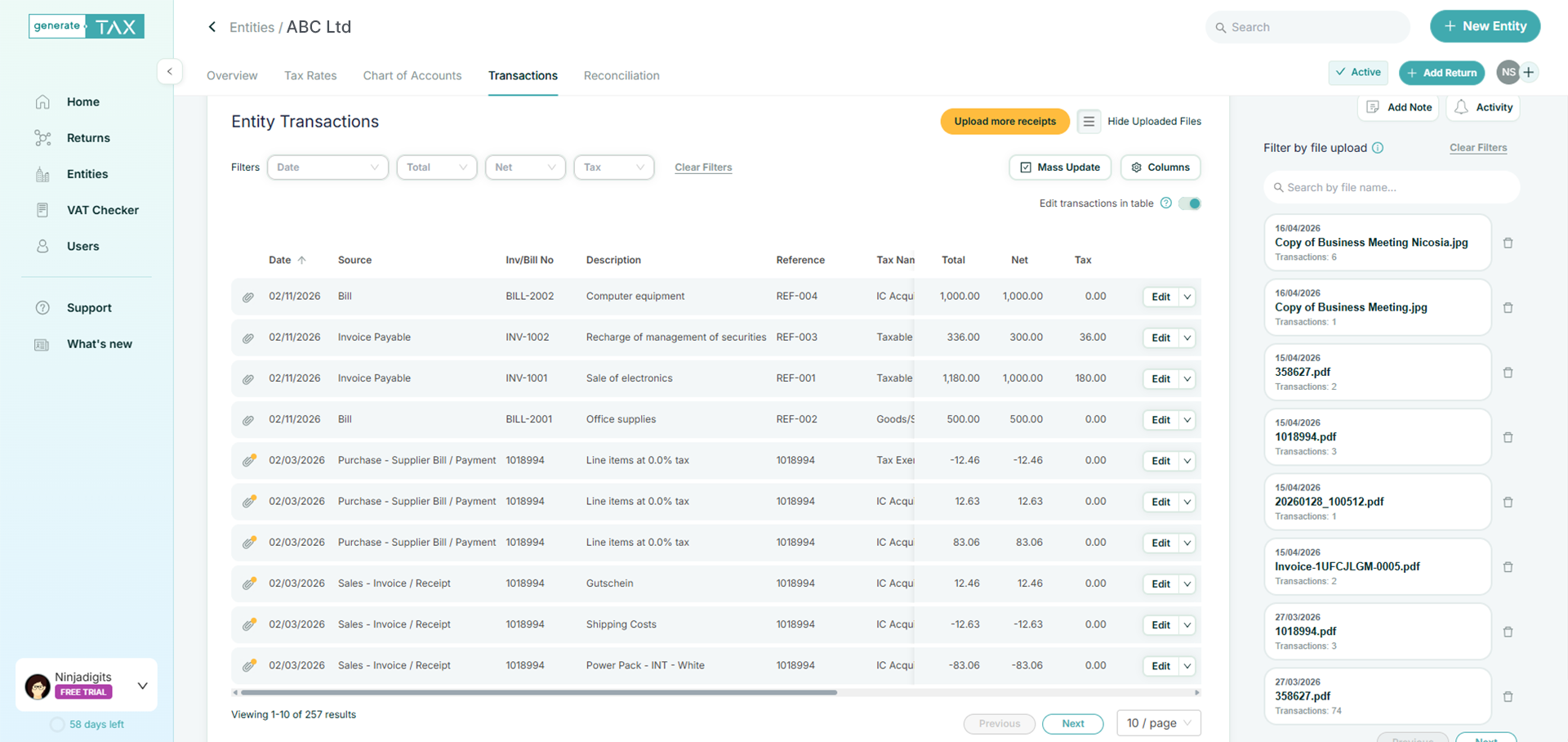Expand the Edit dropdown on INV-1001 row
The image size is (1568, 742).
click(x=1187, y=378)
